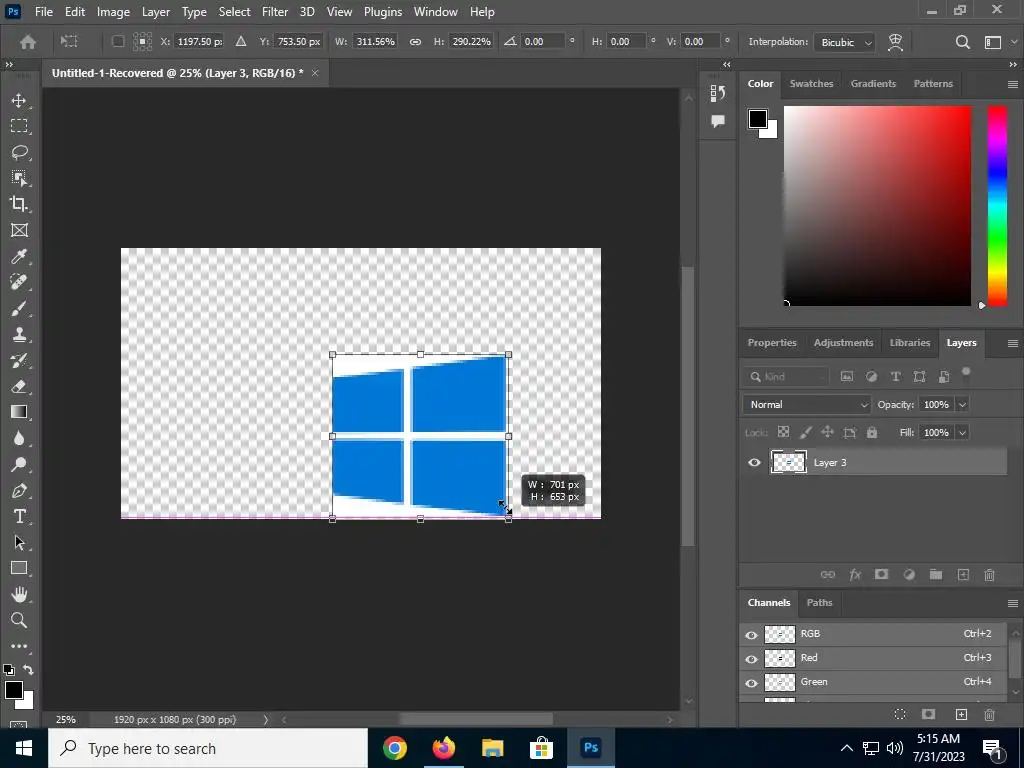Open the Interpolation Bicubic dropdown
Image resolution: width=1024 pixels, height=768 pixels.
(845, 42)
